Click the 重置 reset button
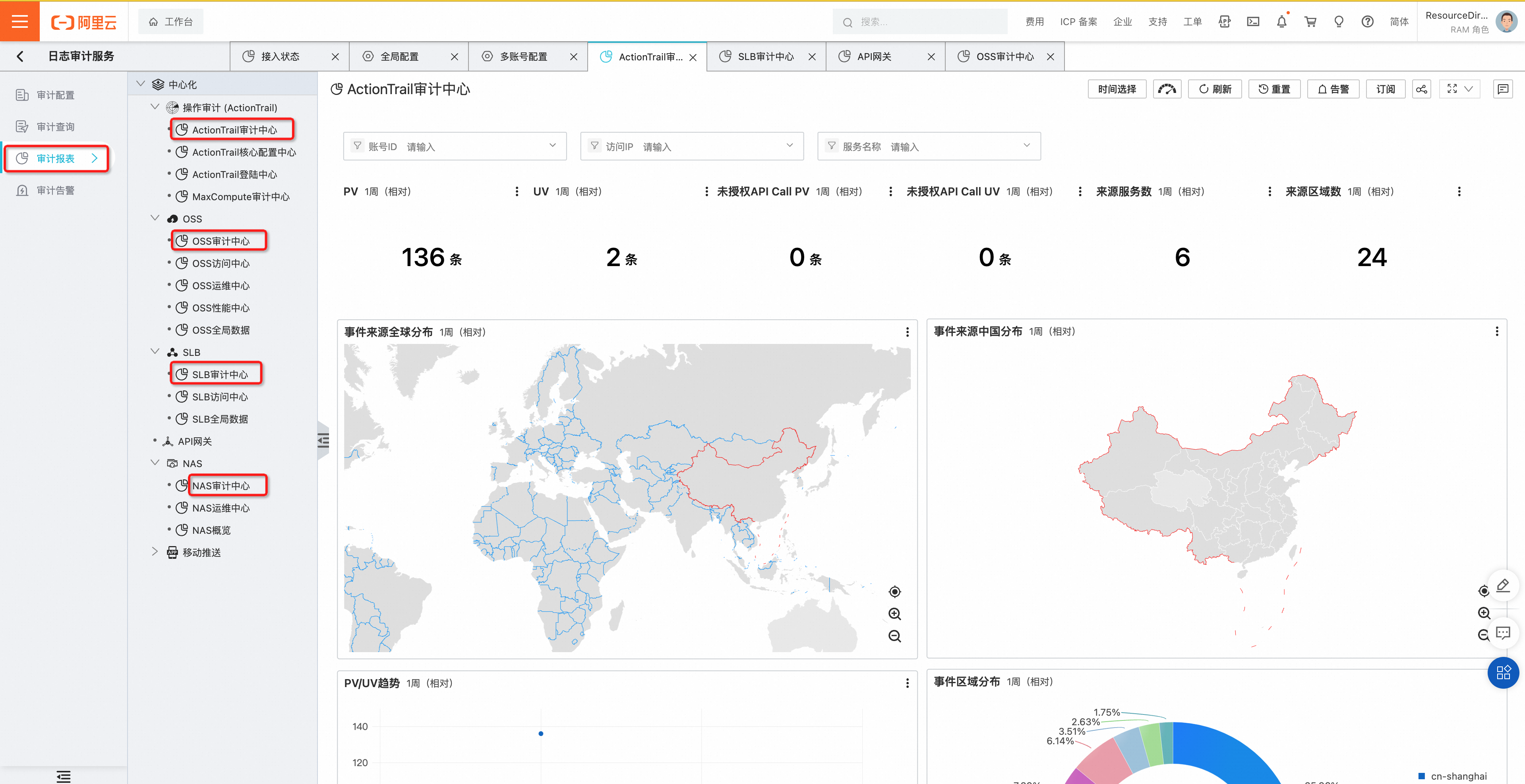Screen dimensions: 1525x784 [x=1274, y=89]
